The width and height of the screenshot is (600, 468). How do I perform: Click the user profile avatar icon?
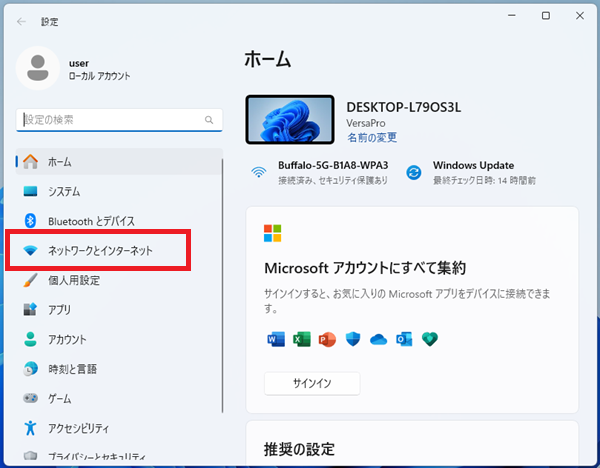click(38, 68)
